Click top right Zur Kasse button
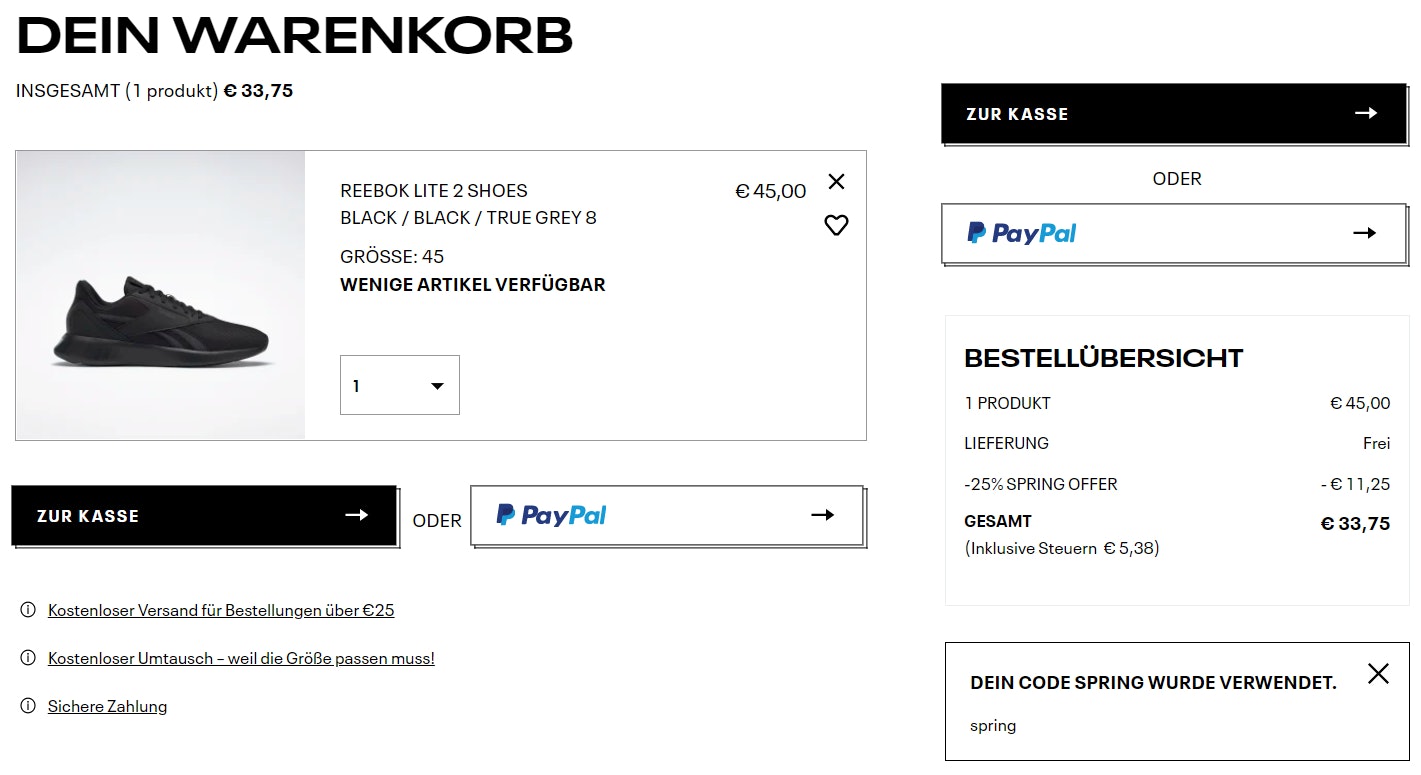This screenshot has height=775, width=1421. pos(1173,114)
